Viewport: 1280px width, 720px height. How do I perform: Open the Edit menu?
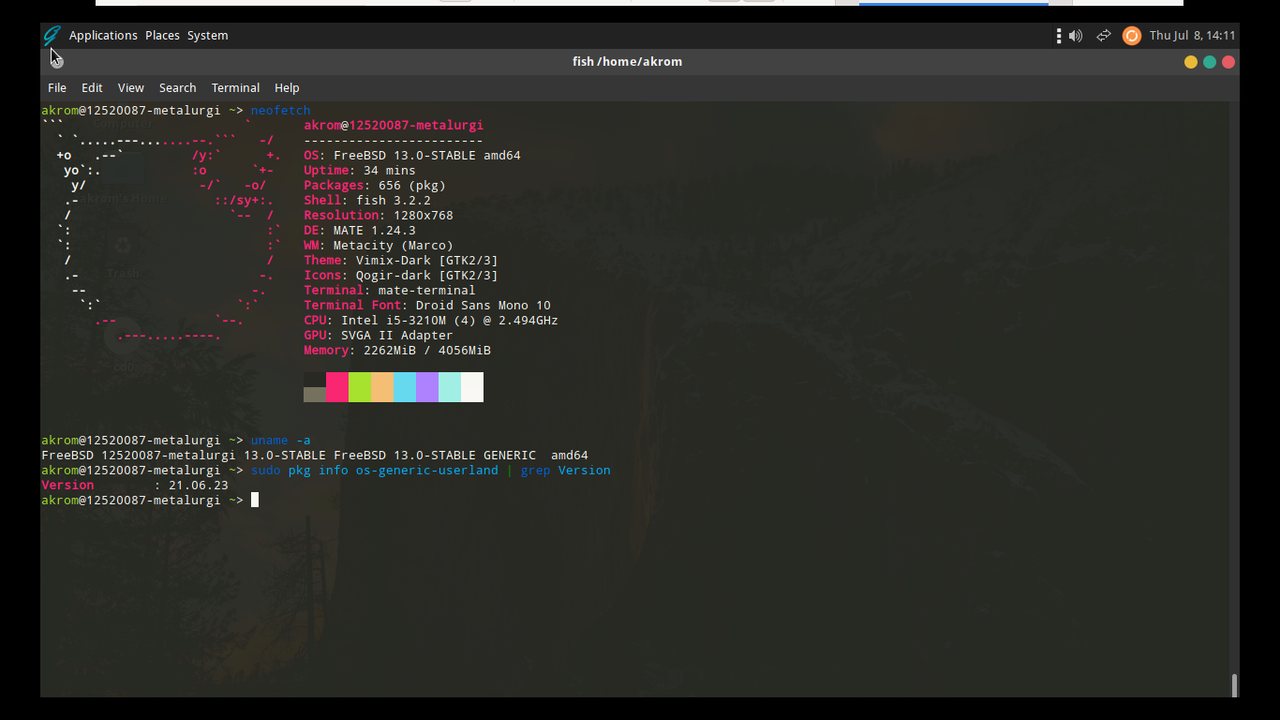[92, 88]
